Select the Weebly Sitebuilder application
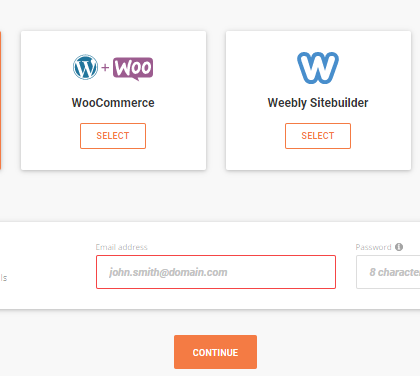Image resolution: width=420 pixels, height=376 pixels. pyautogui.click(x=318, y=136)
